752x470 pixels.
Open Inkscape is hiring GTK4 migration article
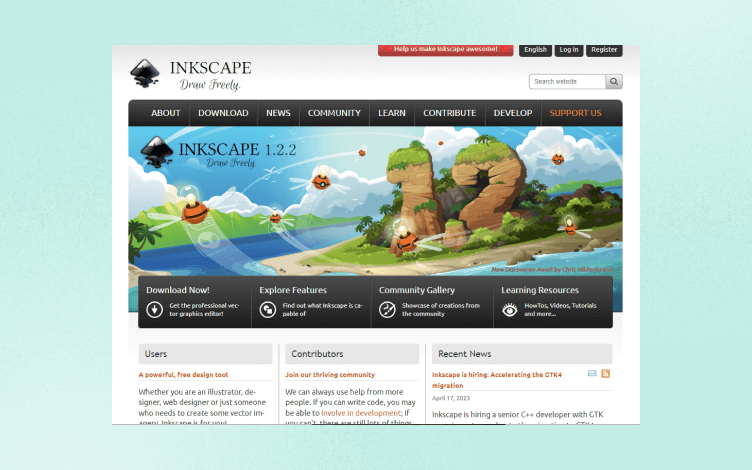pos(497,380)
